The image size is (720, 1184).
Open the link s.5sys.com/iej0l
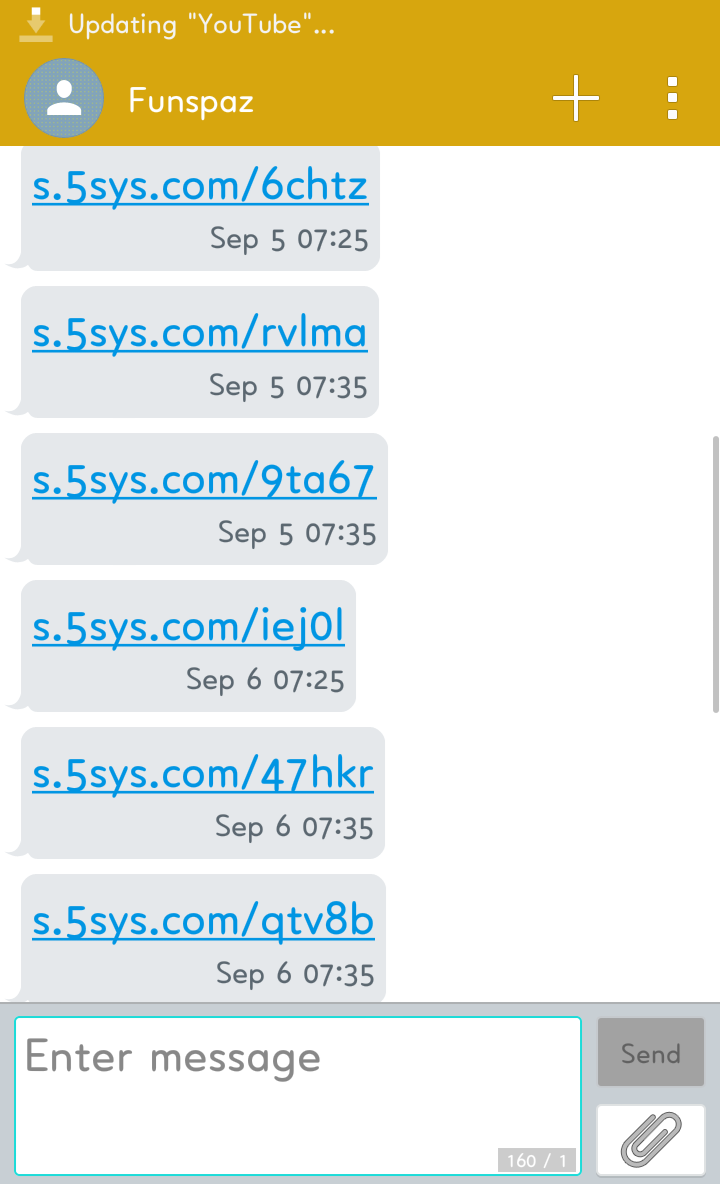click(x=188, y=627)
